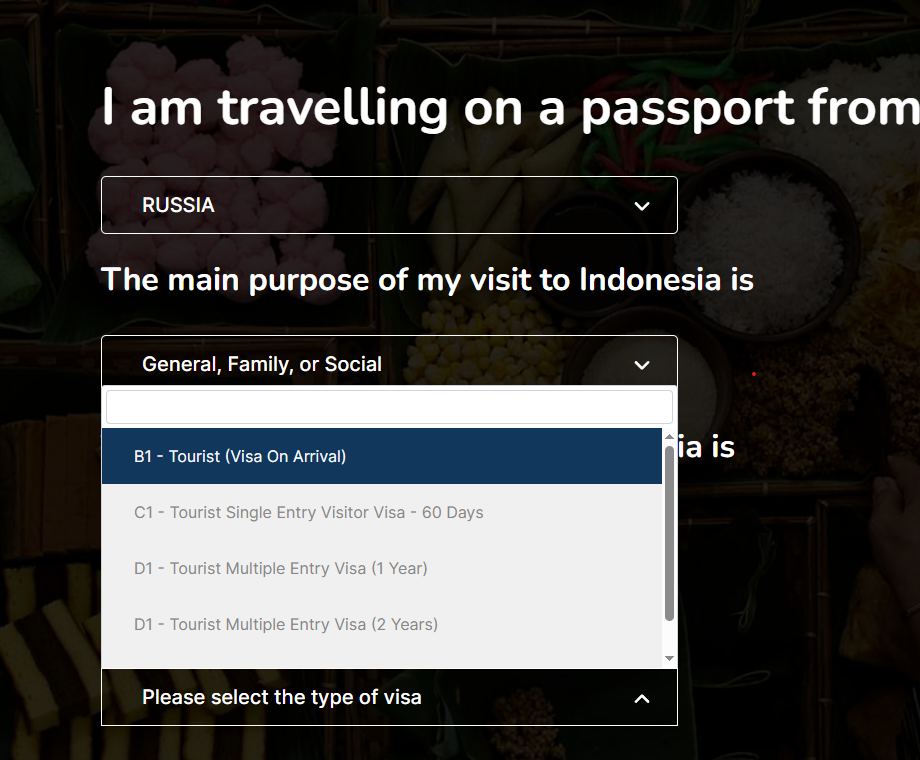The width and height of the screenshot is (920, 760).
Task: Click the scroll up arrow of the visa list
Action: (x=669, y=436)
